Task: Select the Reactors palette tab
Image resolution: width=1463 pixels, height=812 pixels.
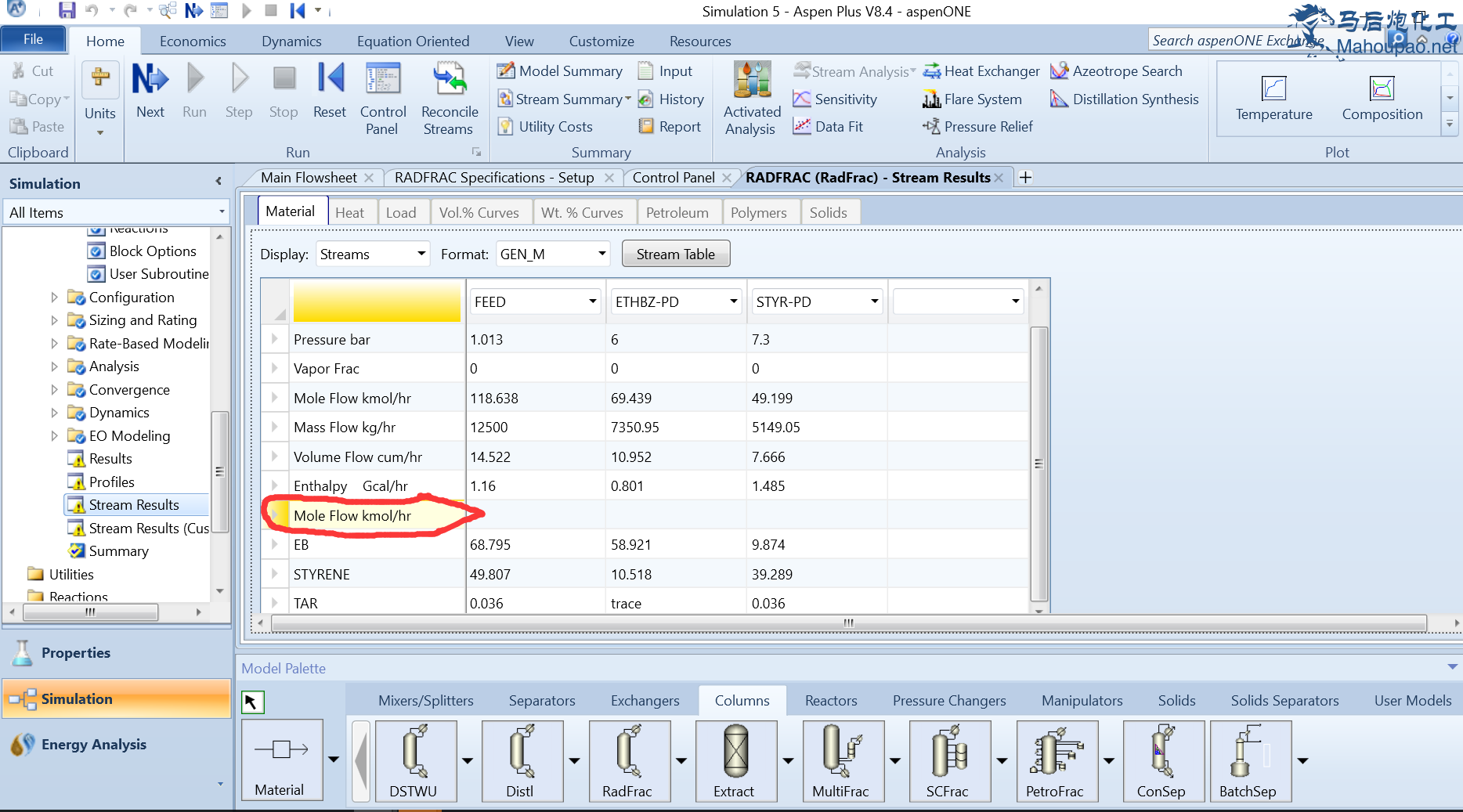Action: point(831,701)
